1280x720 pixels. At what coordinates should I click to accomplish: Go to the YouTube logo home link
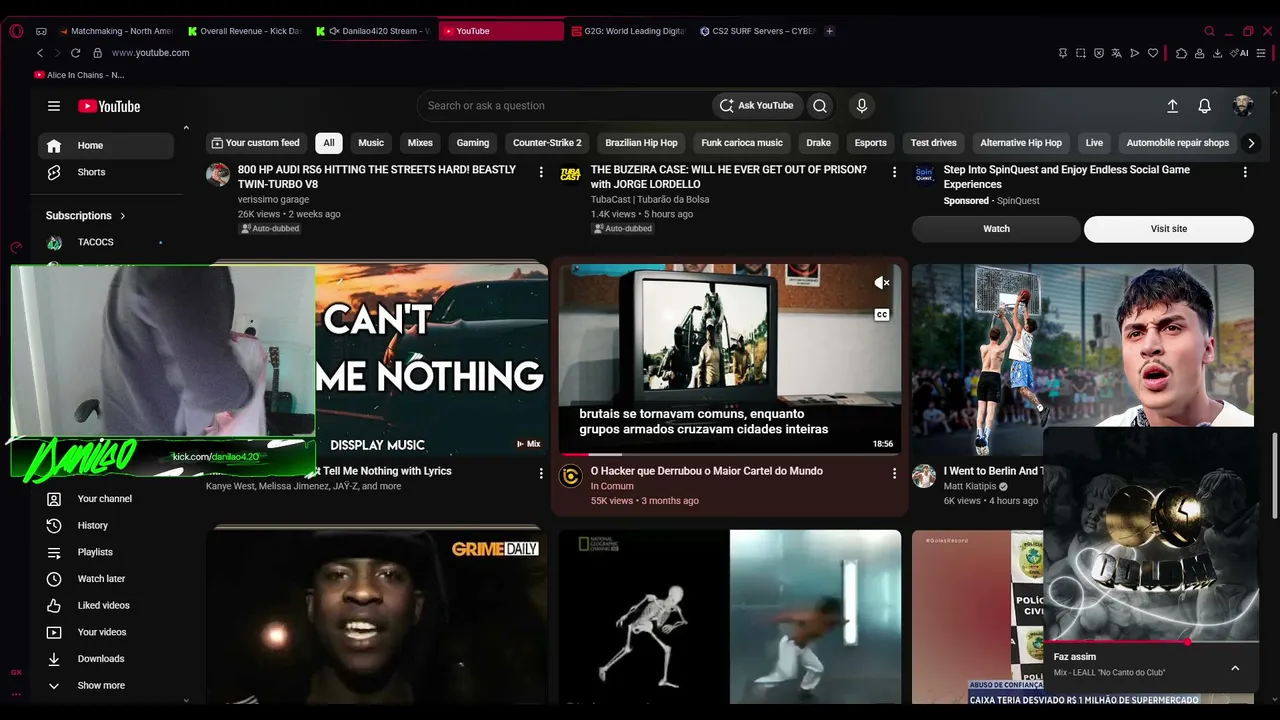click(109, 106)
